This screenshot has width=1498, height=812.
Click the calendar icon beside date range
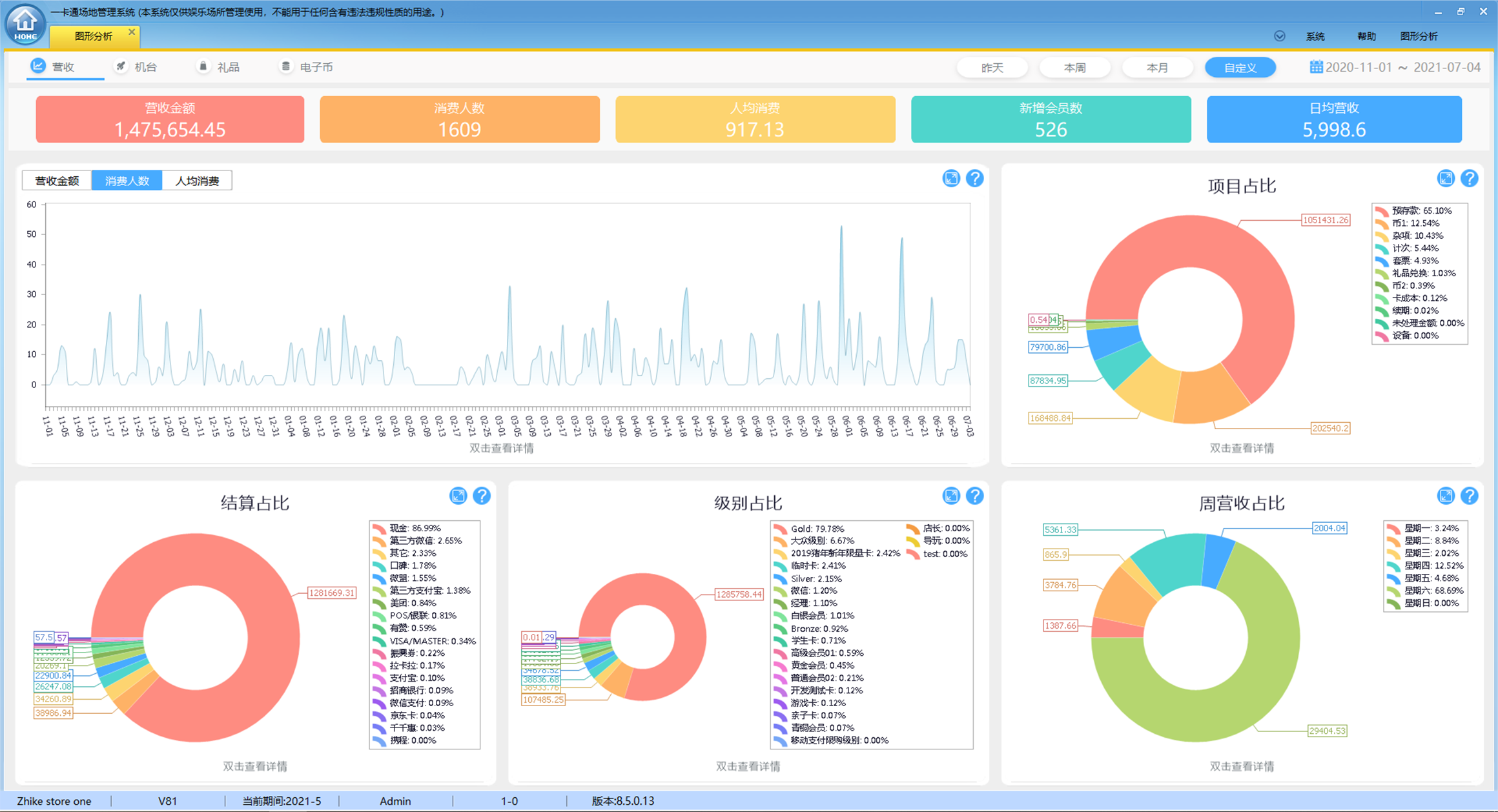(1315, 67)
